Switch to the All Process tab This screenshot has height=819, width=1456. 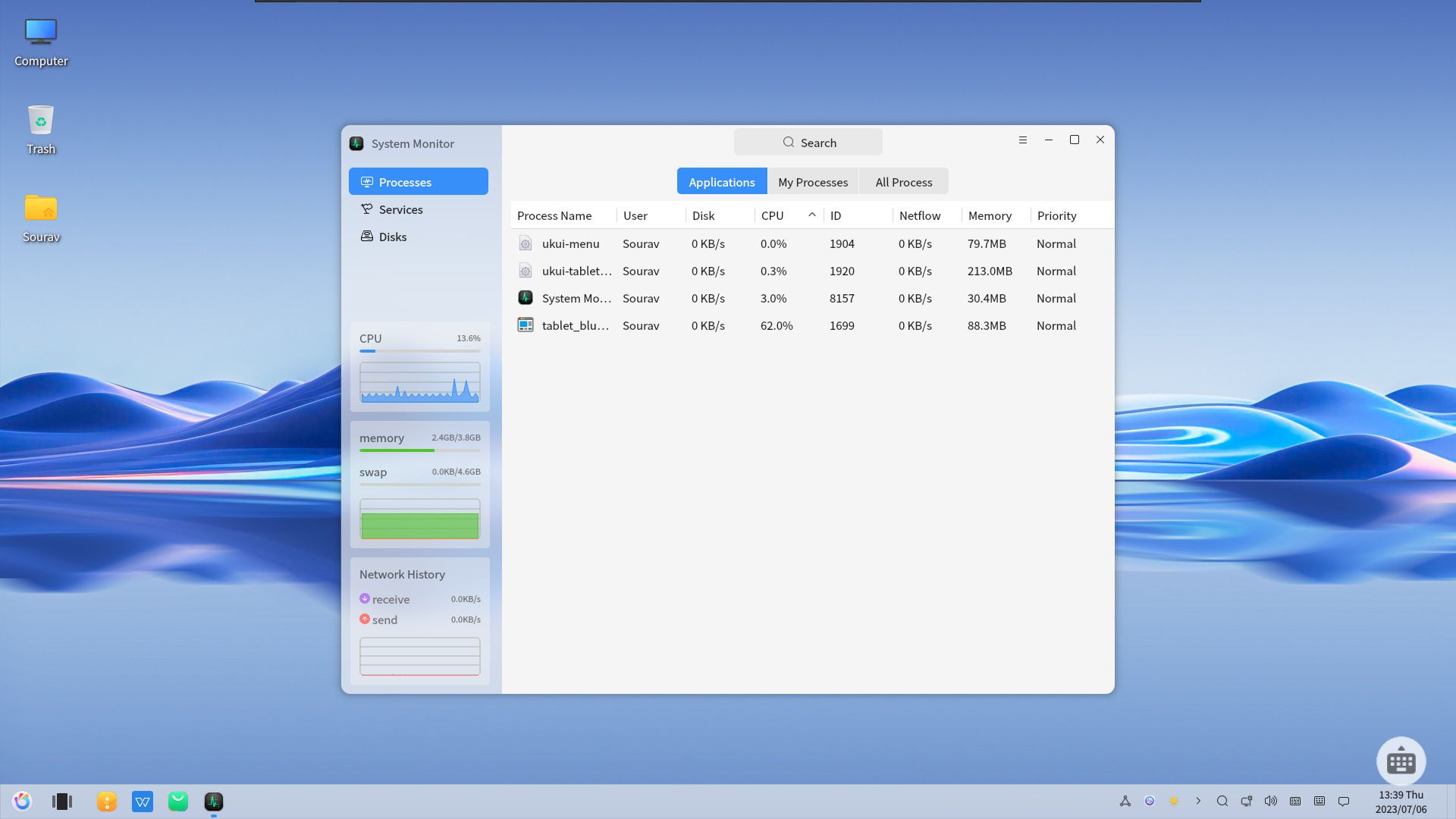pos(903,182)
